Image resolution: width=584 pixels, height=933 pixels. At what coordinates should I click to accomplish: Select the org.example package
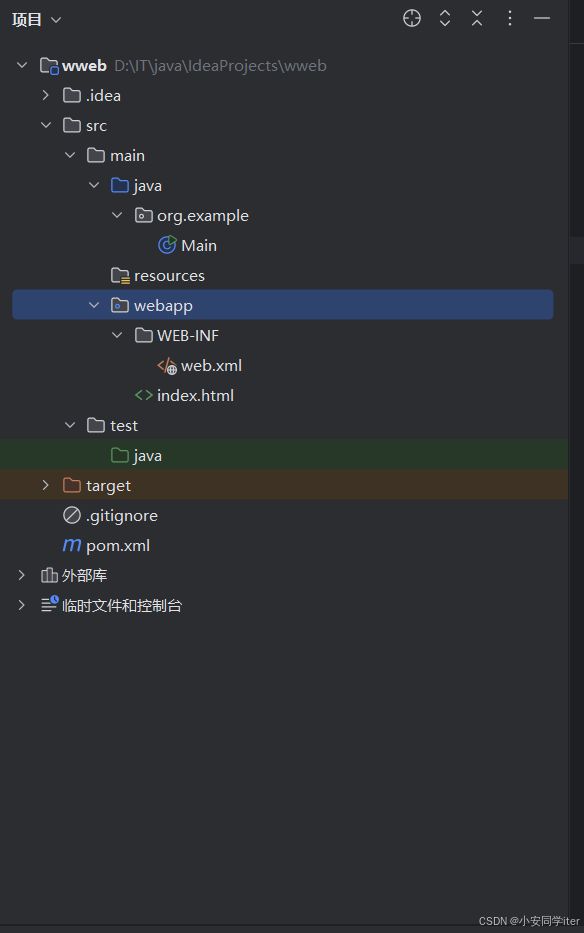(192, 215)
